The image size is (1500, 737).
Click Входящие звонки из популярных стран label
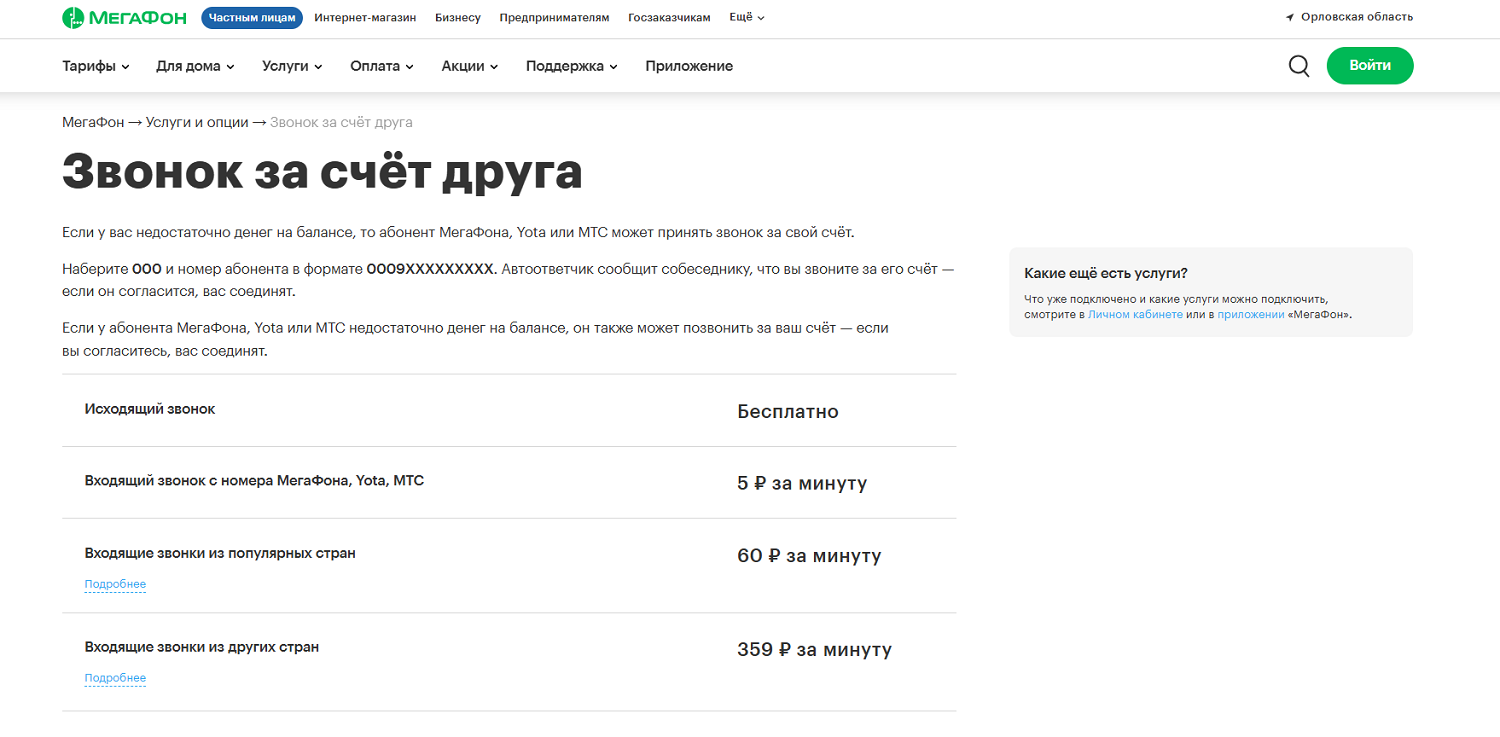(x=220, y=553)
